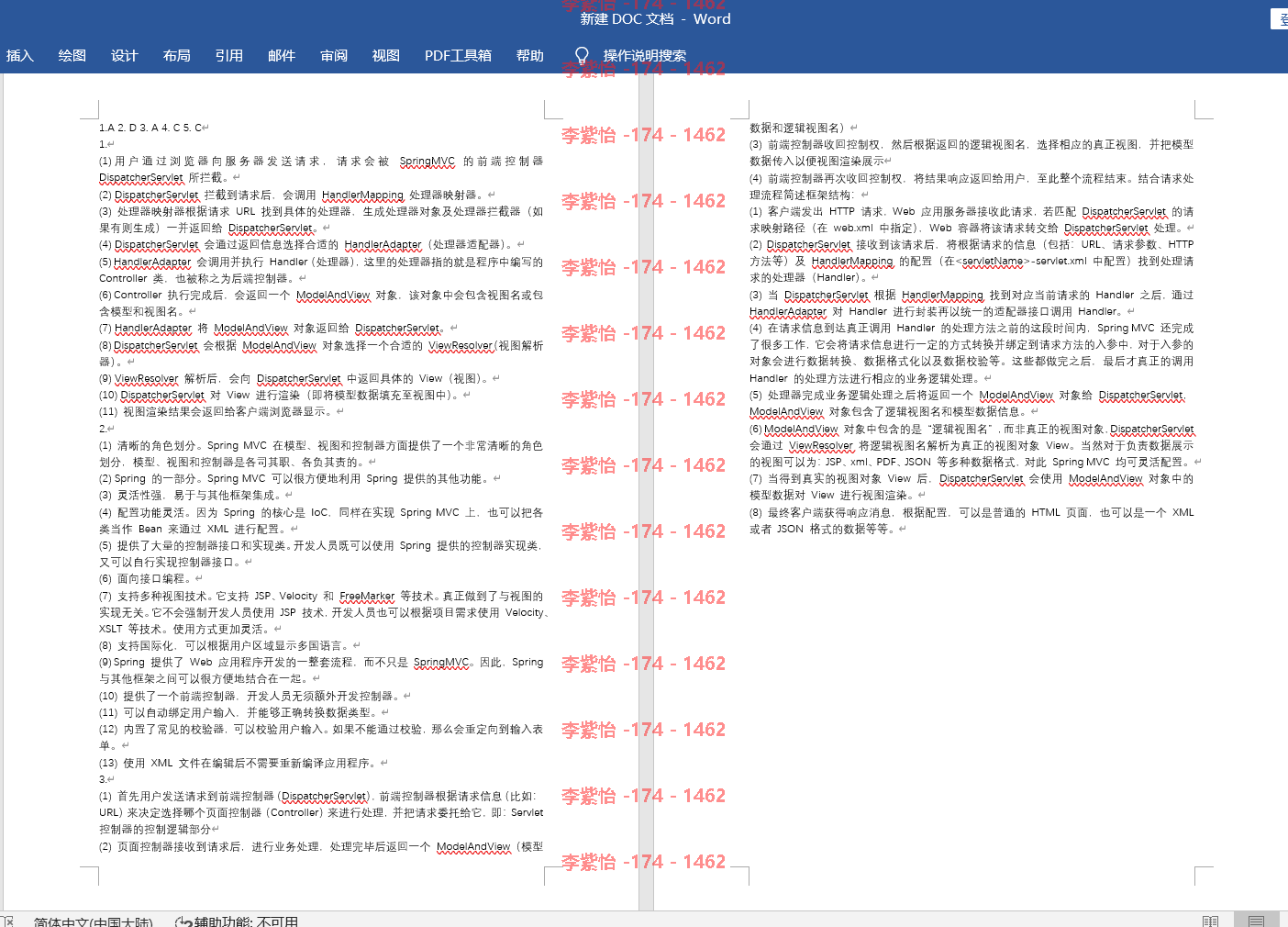Click the line '(11) 视图渲染结果会返回给客户端浏览器显示。'

219,411
